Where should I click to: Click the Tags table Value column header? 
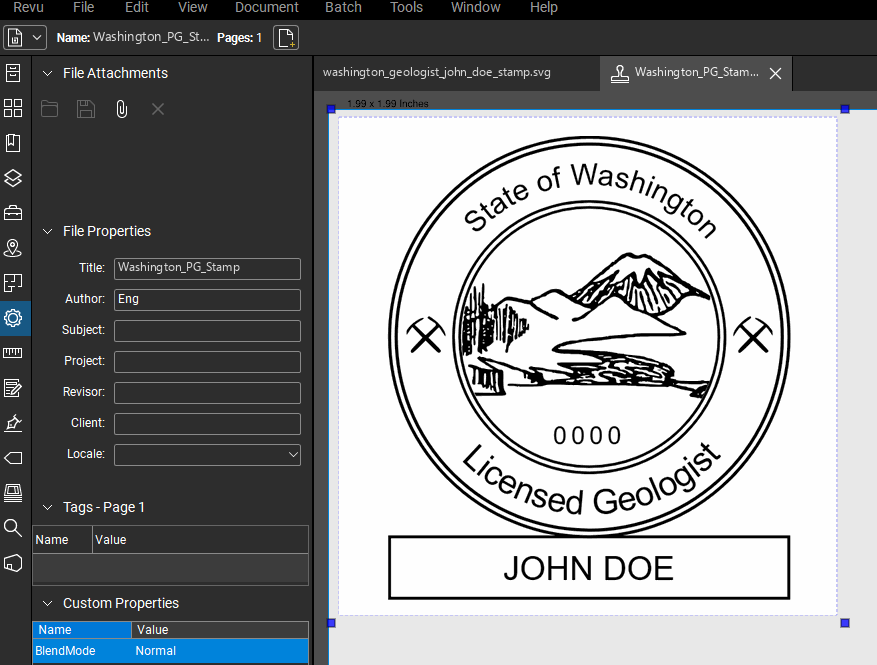point(200,540)
